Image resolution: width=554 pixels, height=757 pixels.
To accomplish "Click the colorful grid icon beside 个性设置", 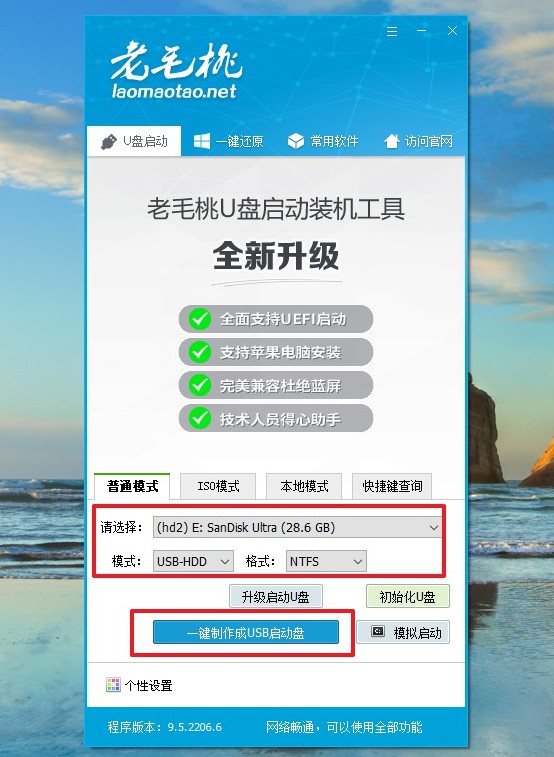I will point(113,685).
